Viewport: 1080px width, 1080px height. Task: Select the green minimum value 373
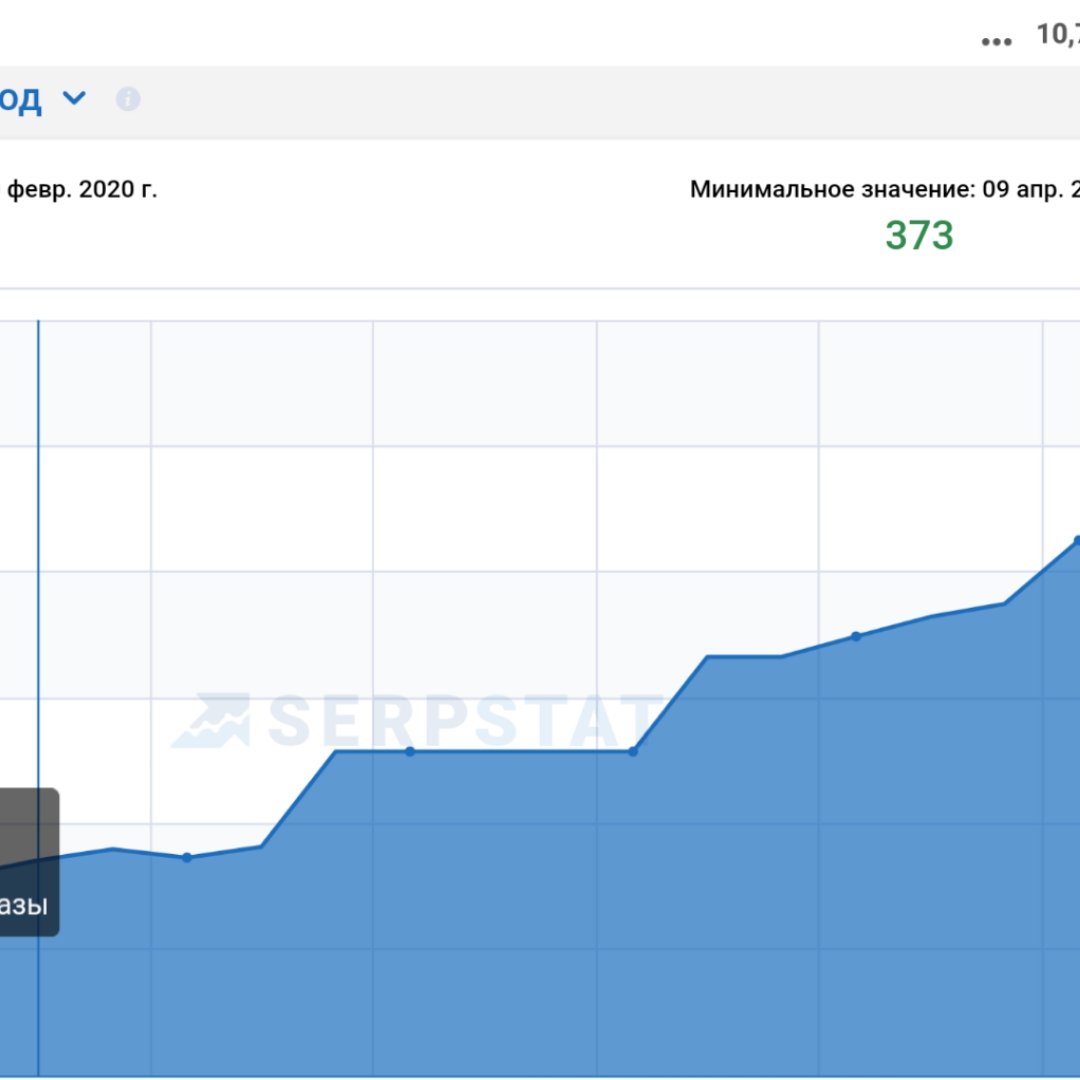[x=919, y=235]
